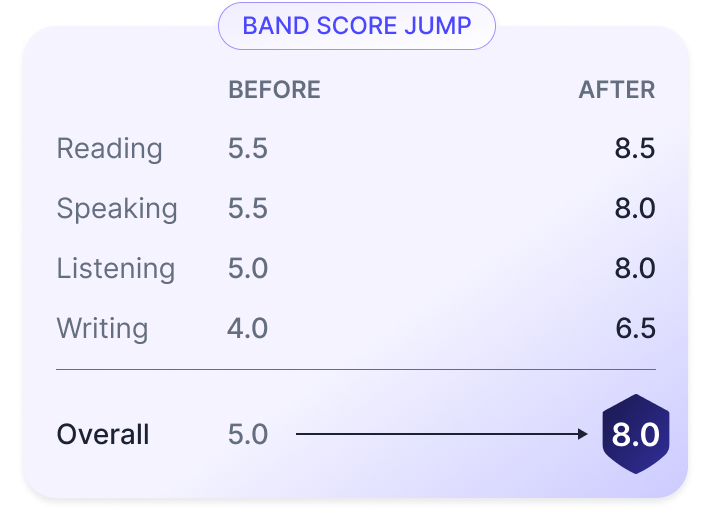Select the AFTER column header

click(x=616, y=90)
